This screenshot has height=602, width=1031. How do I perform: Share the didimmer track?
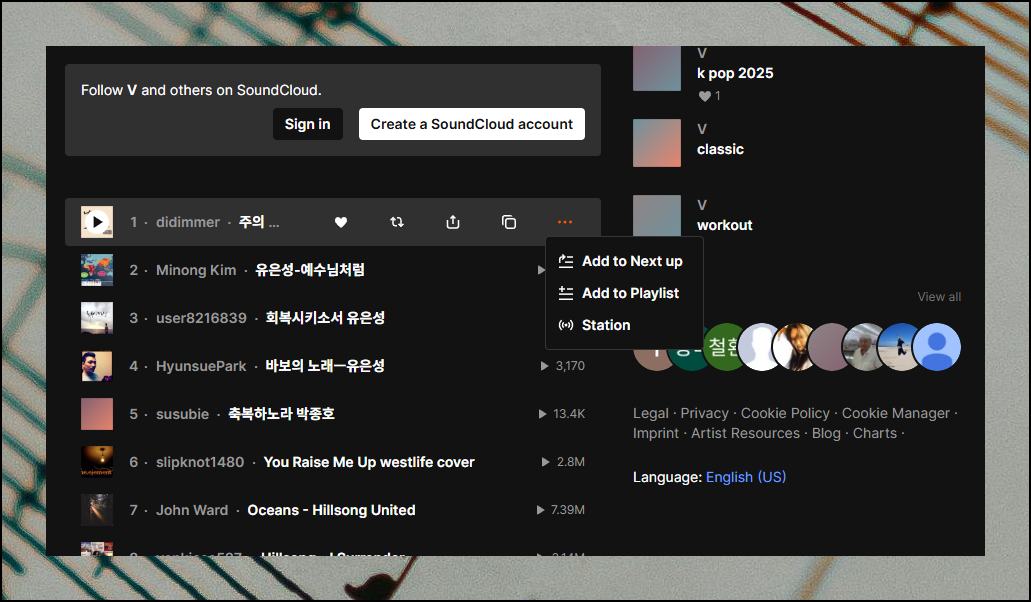453,222
